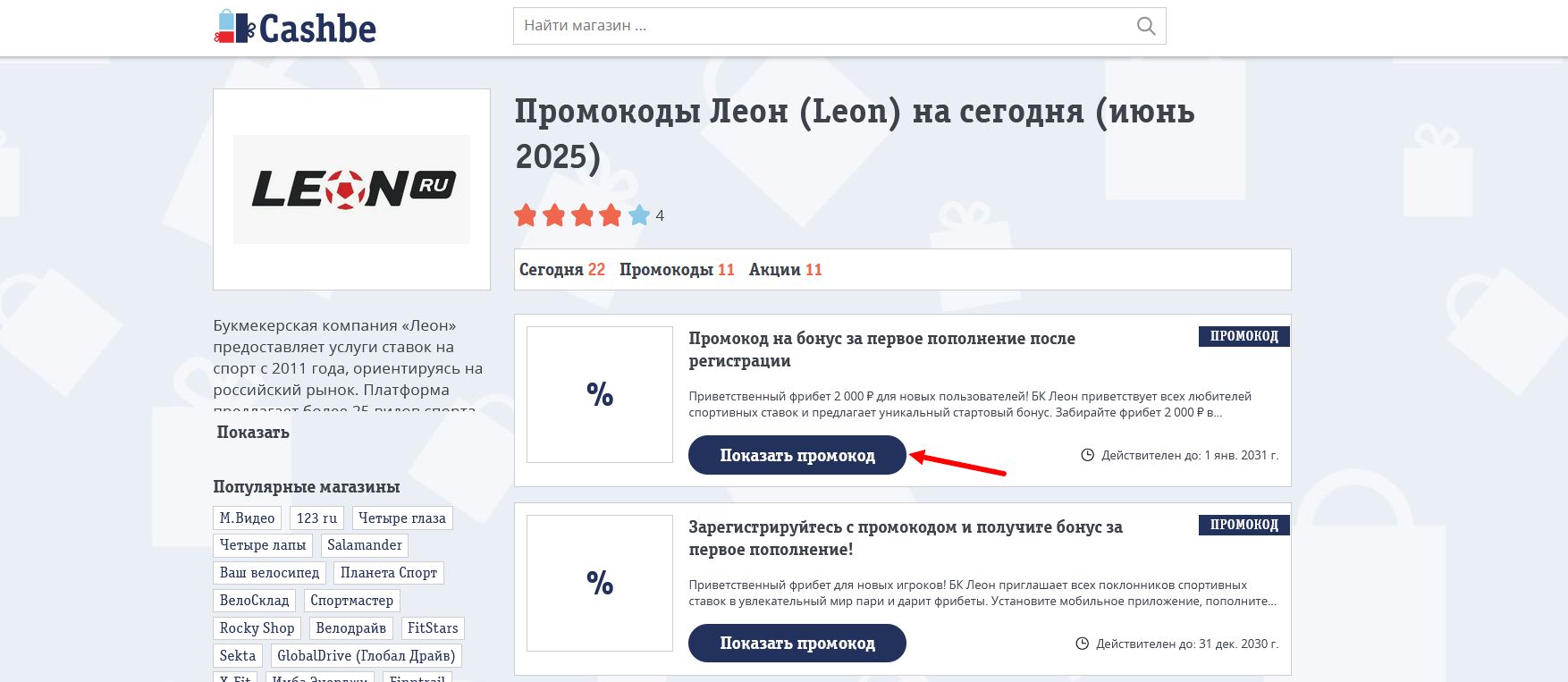1568x682 pixels.
Task: Click the 'Действителен до: 31 дек. 2030 г.' text
Action: tap(1187, 644)
